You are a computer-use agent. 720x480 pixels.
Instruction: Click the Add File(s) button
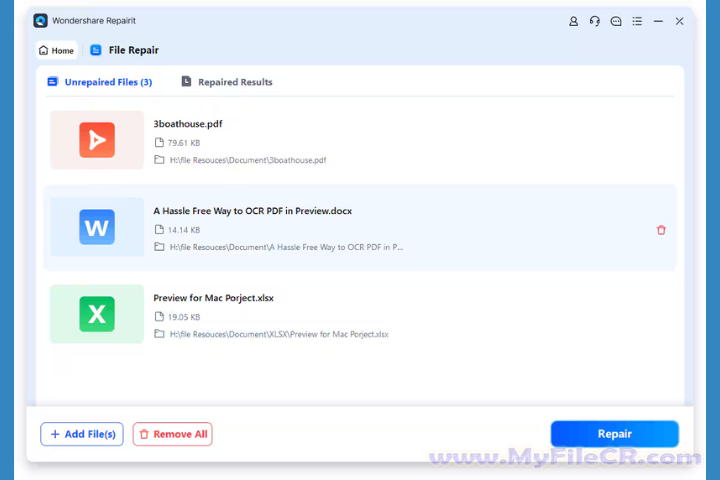click(x=82, y=434)
